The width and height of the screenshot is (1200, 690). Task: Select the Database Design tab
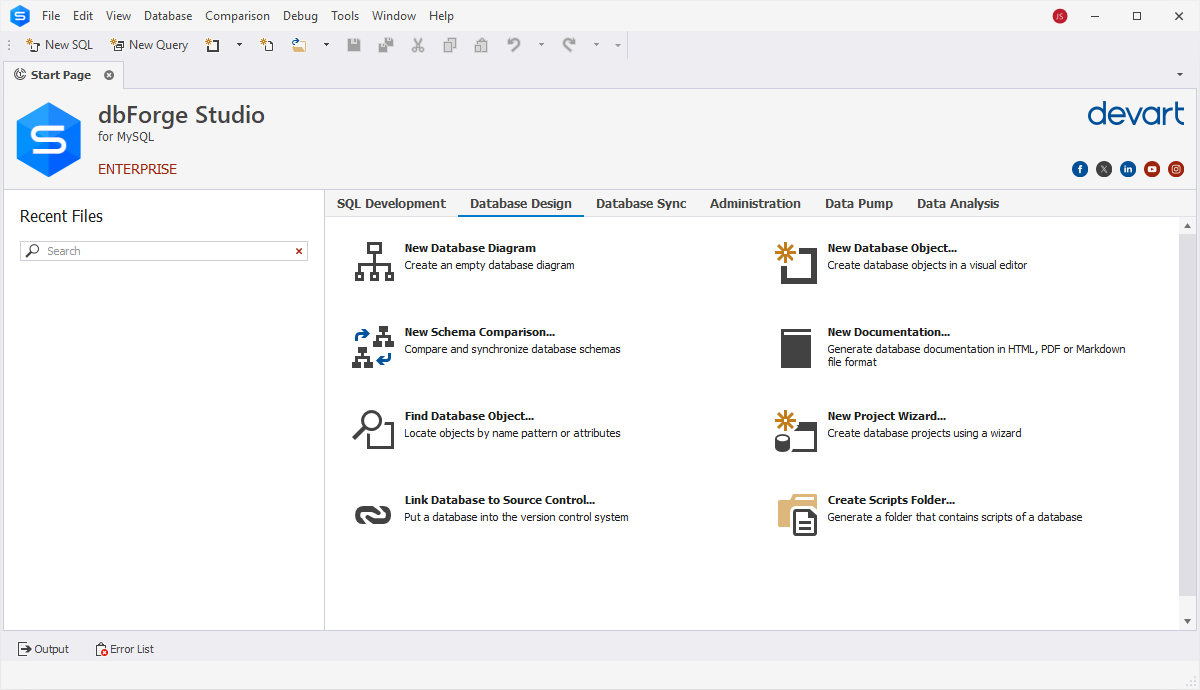click(521, 204)
